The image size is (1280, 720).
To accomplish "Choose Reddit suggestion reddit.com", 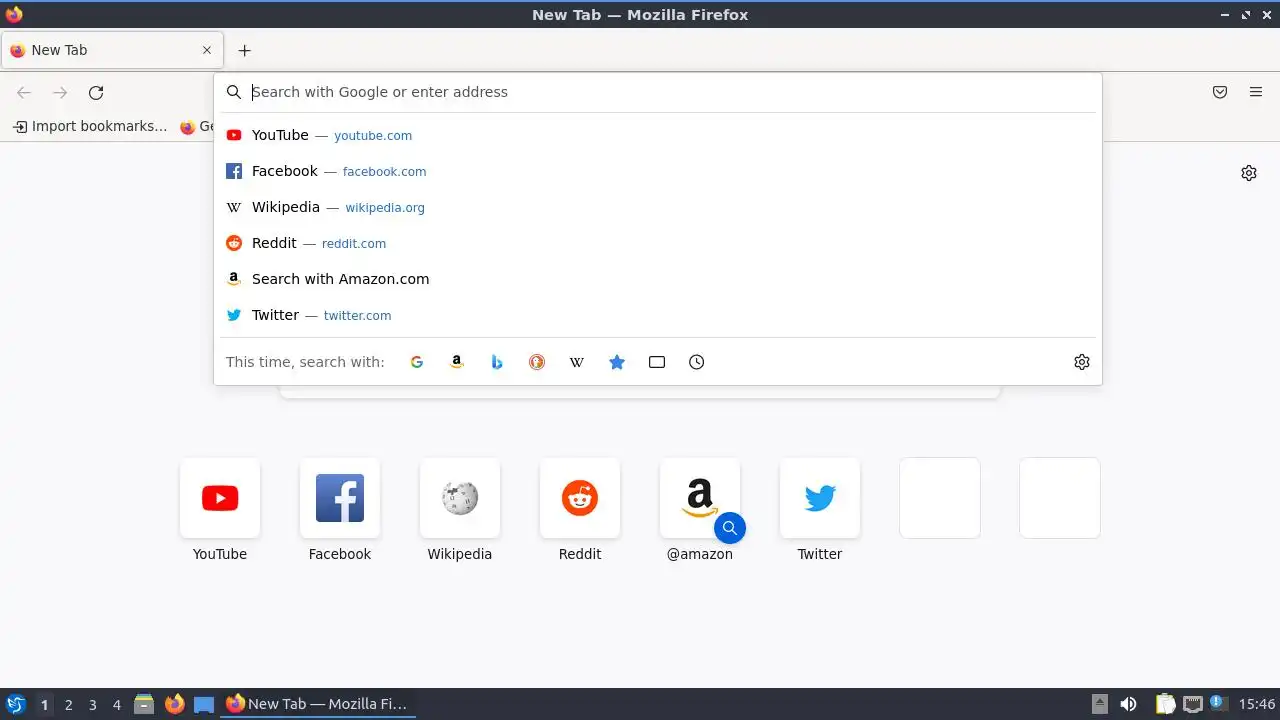I will (658, 243).
